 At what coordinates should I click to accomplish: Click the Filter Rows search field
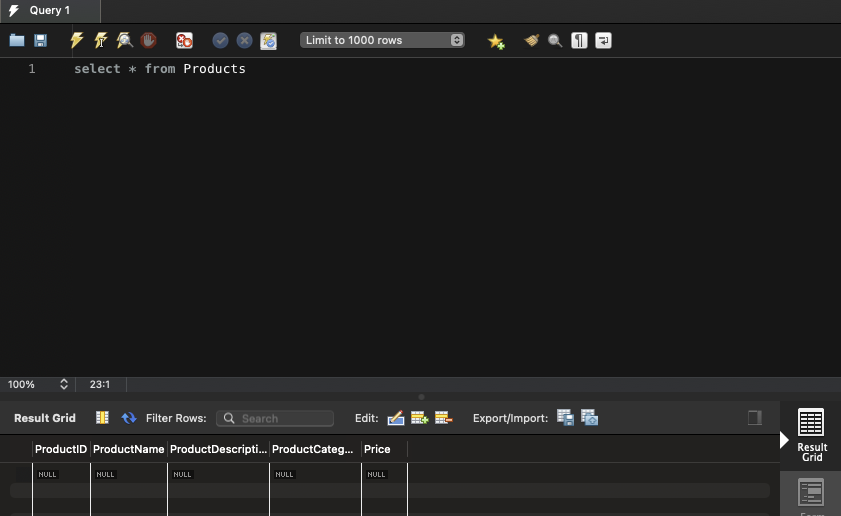(275, 418)
